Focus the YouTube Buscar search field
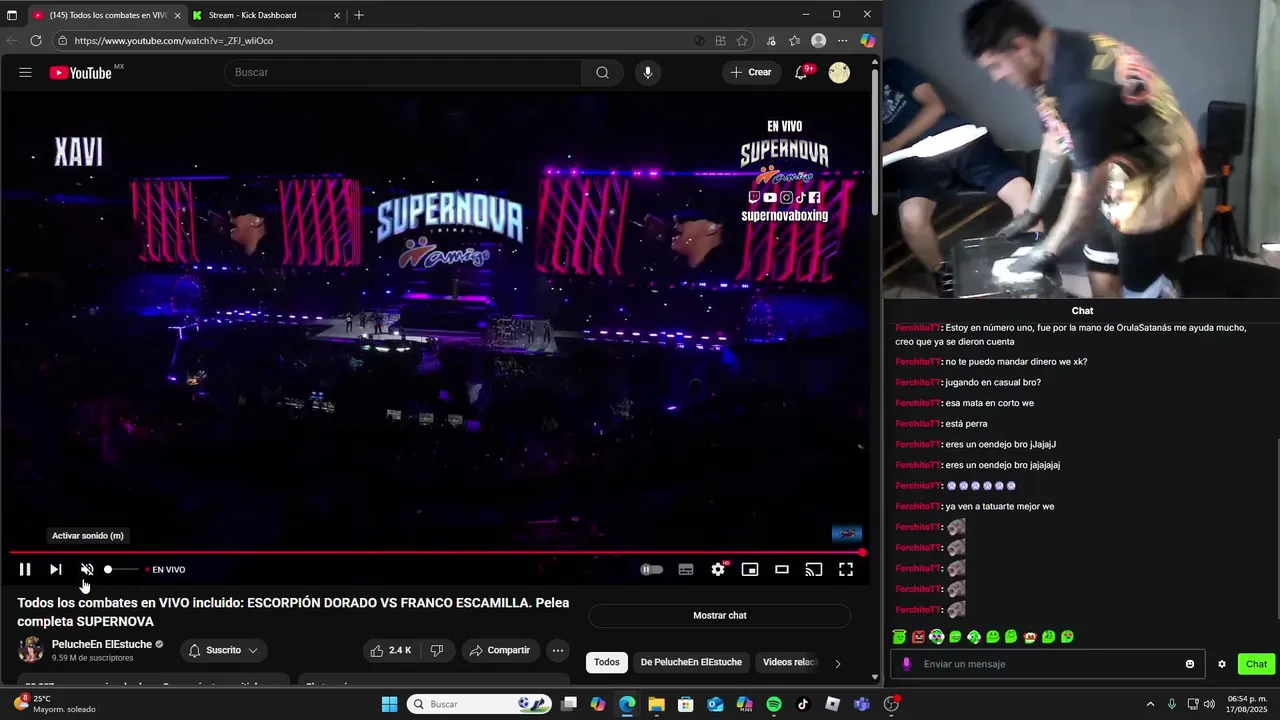Screen dimensions: 1280x720 pyautogui.click(x=403, y=72)
